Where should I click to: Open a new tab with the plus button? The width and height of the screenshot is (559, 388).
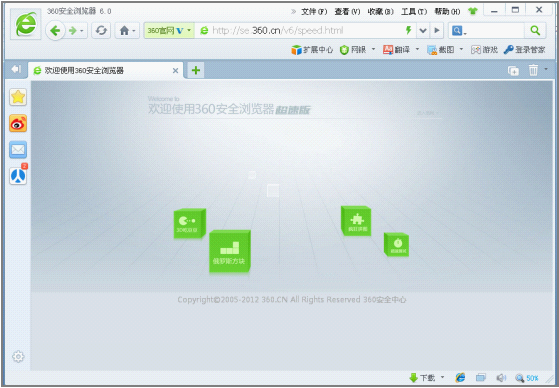[196, 70]
